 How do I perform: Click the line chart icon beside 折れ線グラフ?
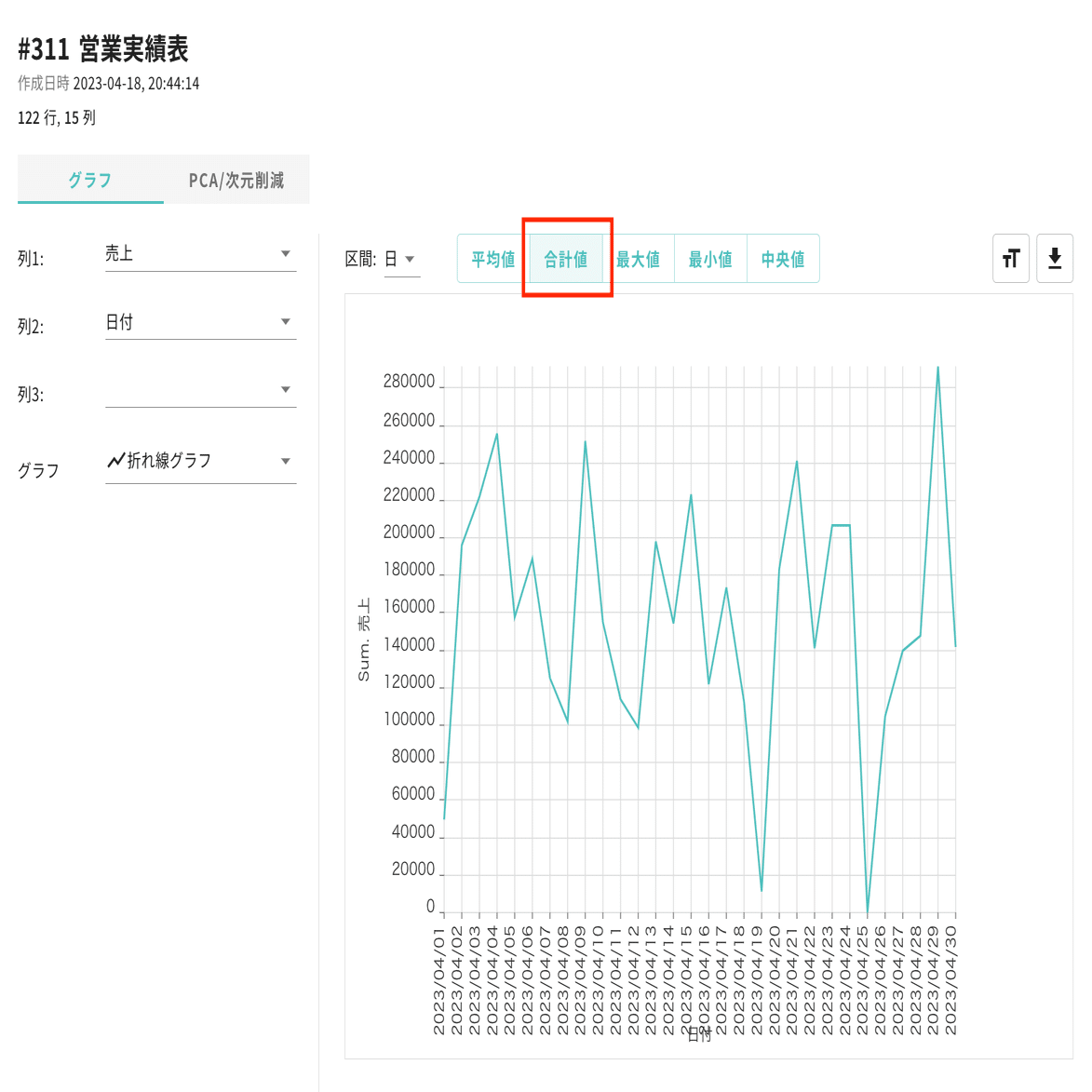click(x=115, y=460)
